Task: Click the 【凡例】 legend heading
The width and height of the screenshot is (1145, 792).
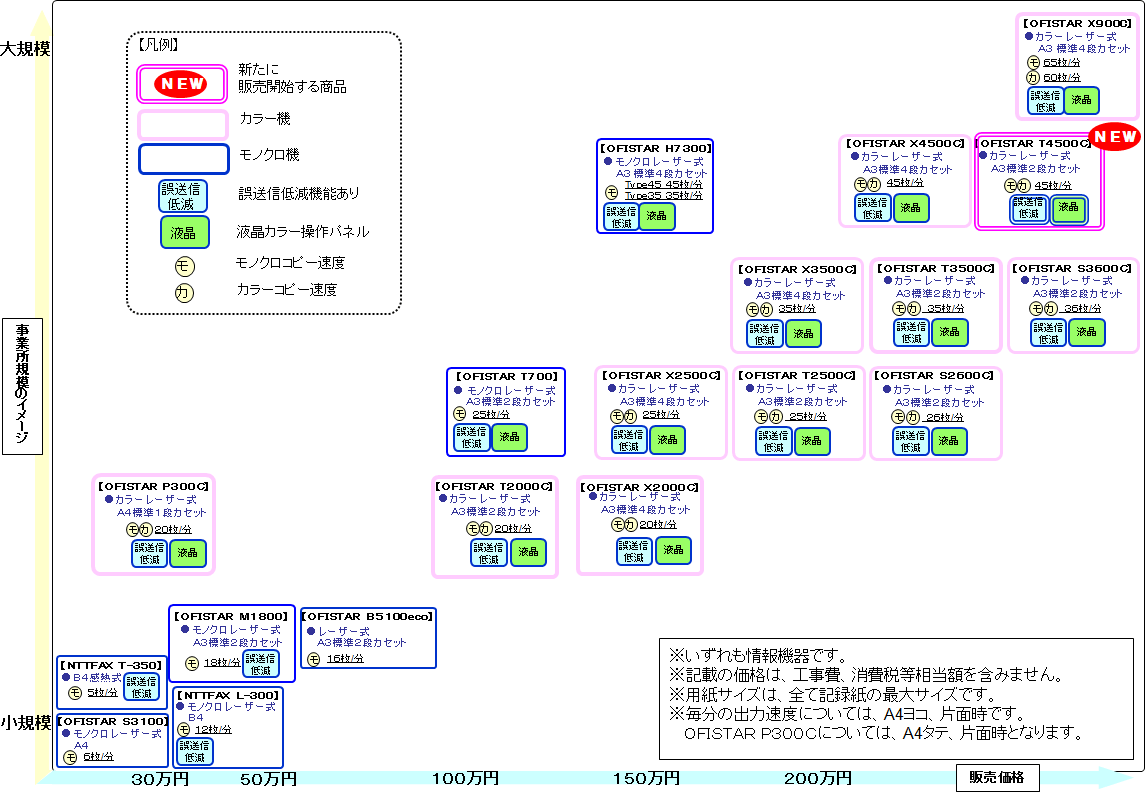Action: (x=157, y=45)
